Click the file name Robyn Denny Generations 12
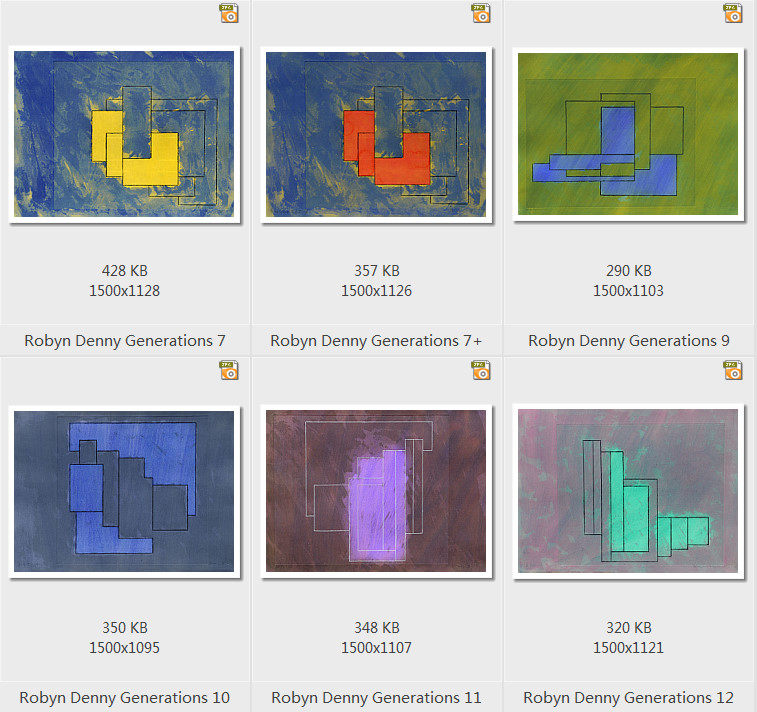The image size is (757, 712). click(629, 698)
